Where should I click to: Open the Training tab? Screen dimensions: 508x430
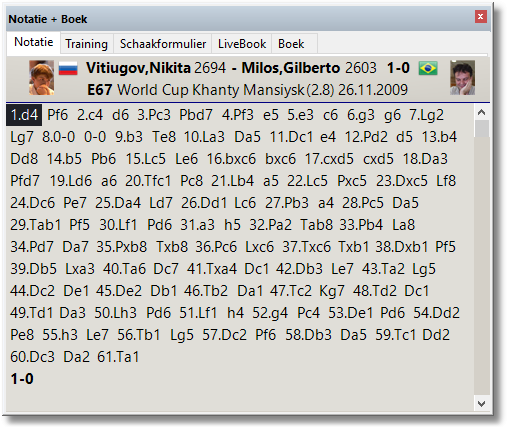pos(86,44)
